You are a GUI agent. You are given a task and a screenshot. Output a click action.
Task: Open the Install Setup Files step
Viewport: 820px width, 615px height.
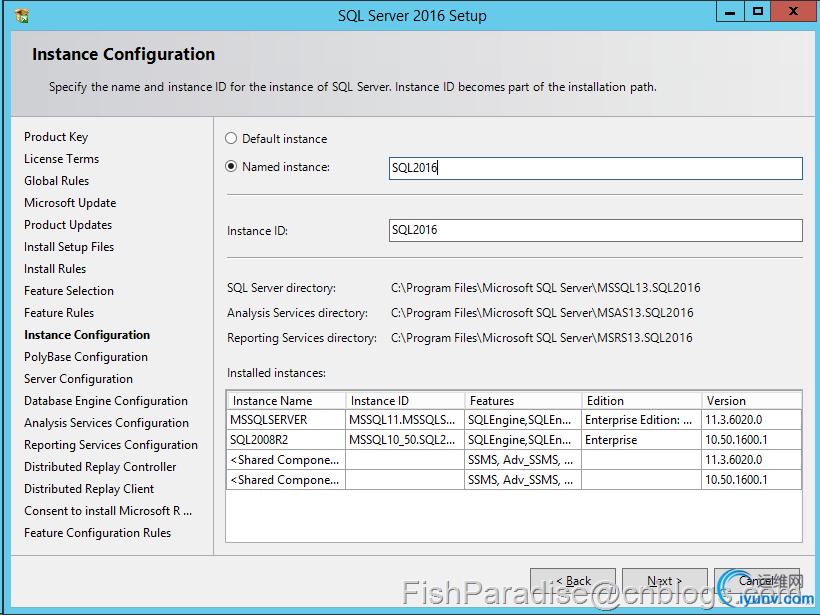[69, 247]
